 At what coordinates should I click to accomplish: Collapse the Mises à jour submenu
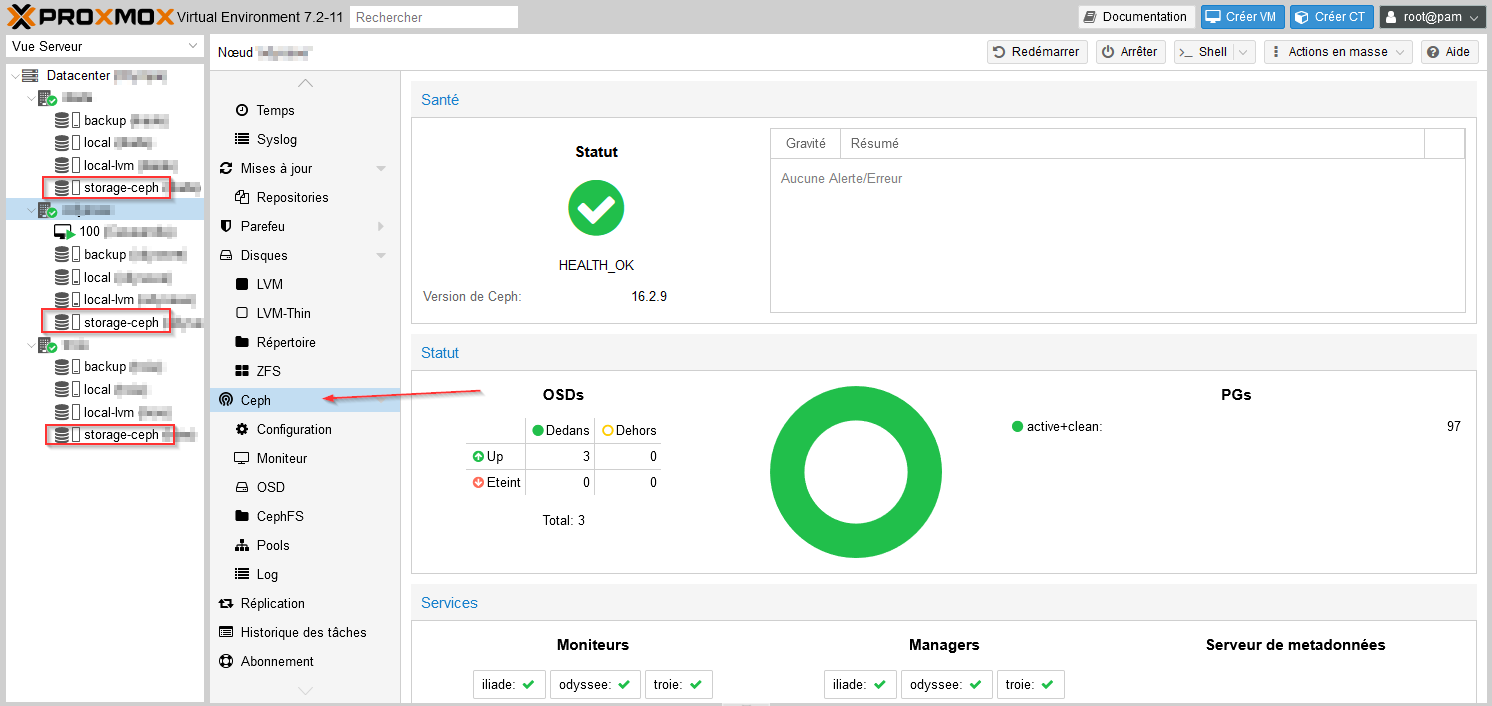click(381, 168)
